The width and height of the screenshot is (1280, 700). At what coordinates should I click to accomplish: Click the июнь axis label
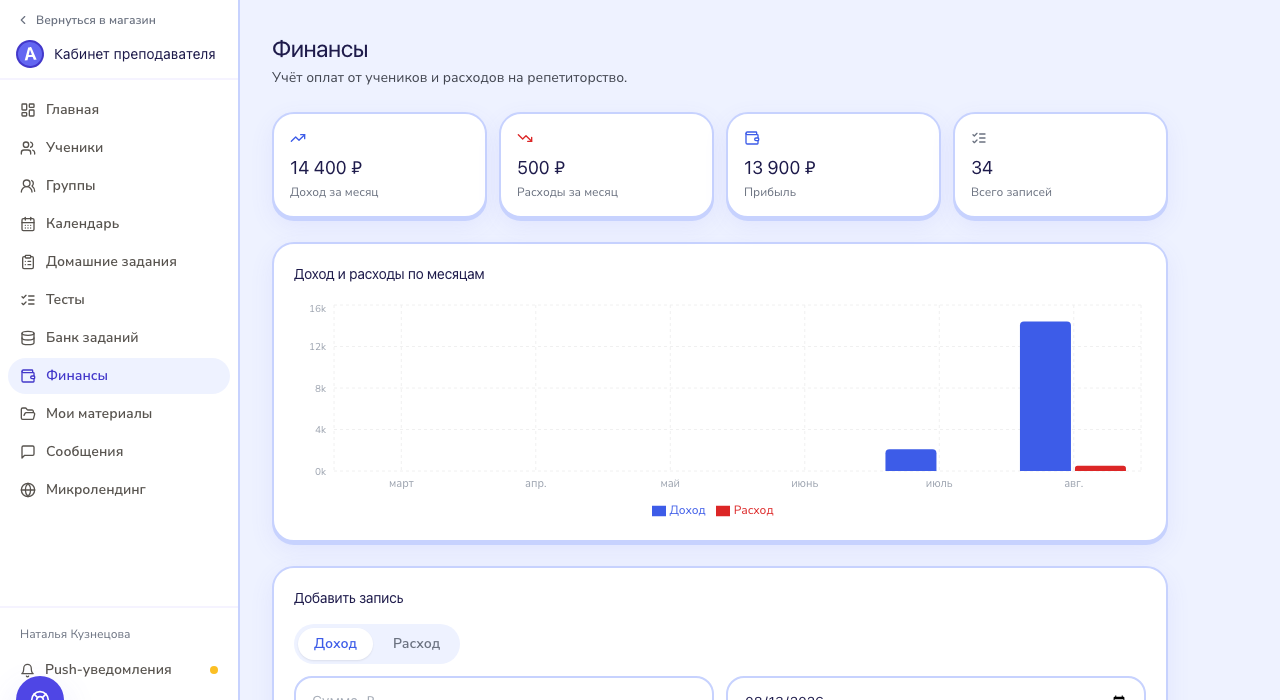(x=805, y=484)
